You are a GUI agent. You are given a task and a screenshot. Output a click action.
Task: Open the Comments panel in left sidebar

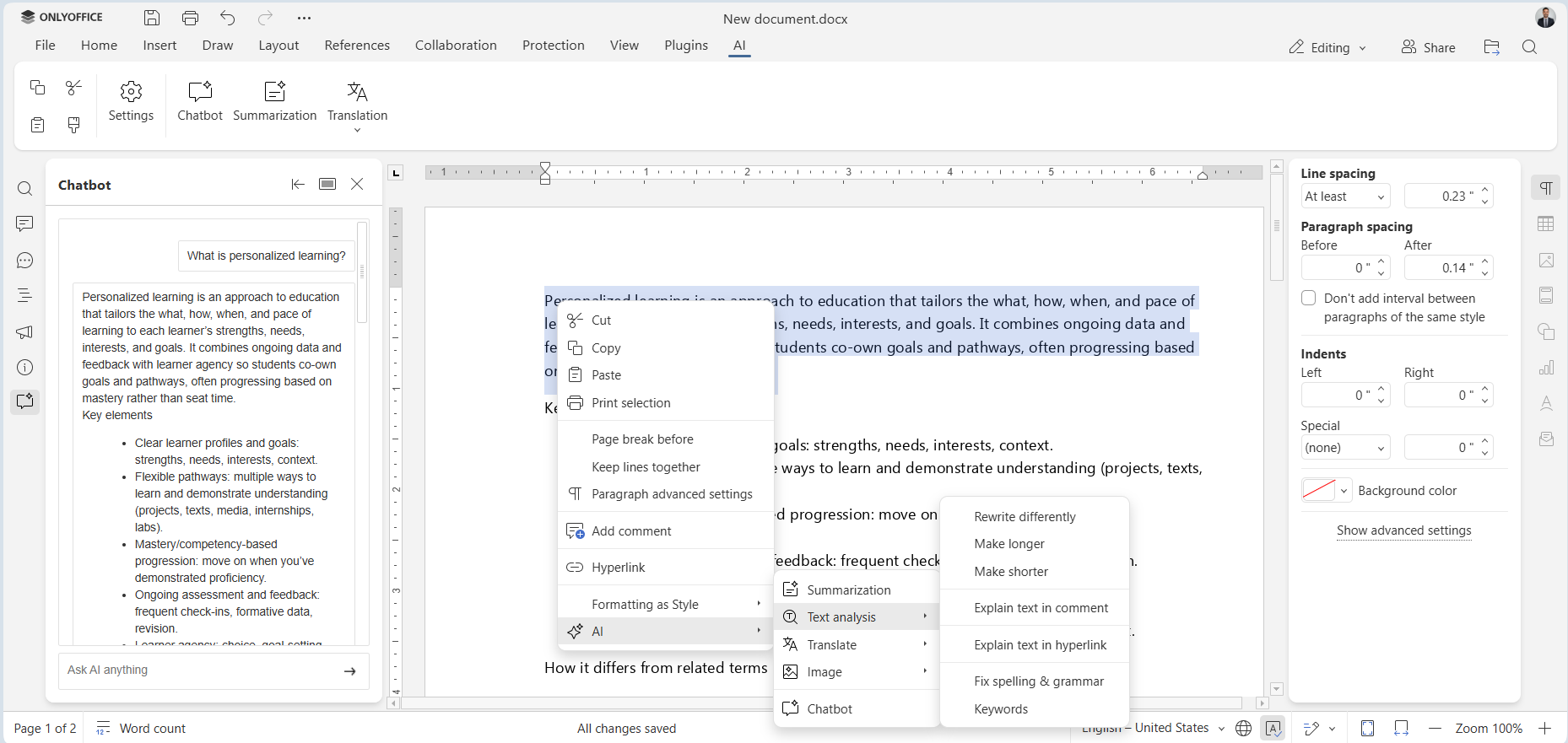[x=25, y=223]
